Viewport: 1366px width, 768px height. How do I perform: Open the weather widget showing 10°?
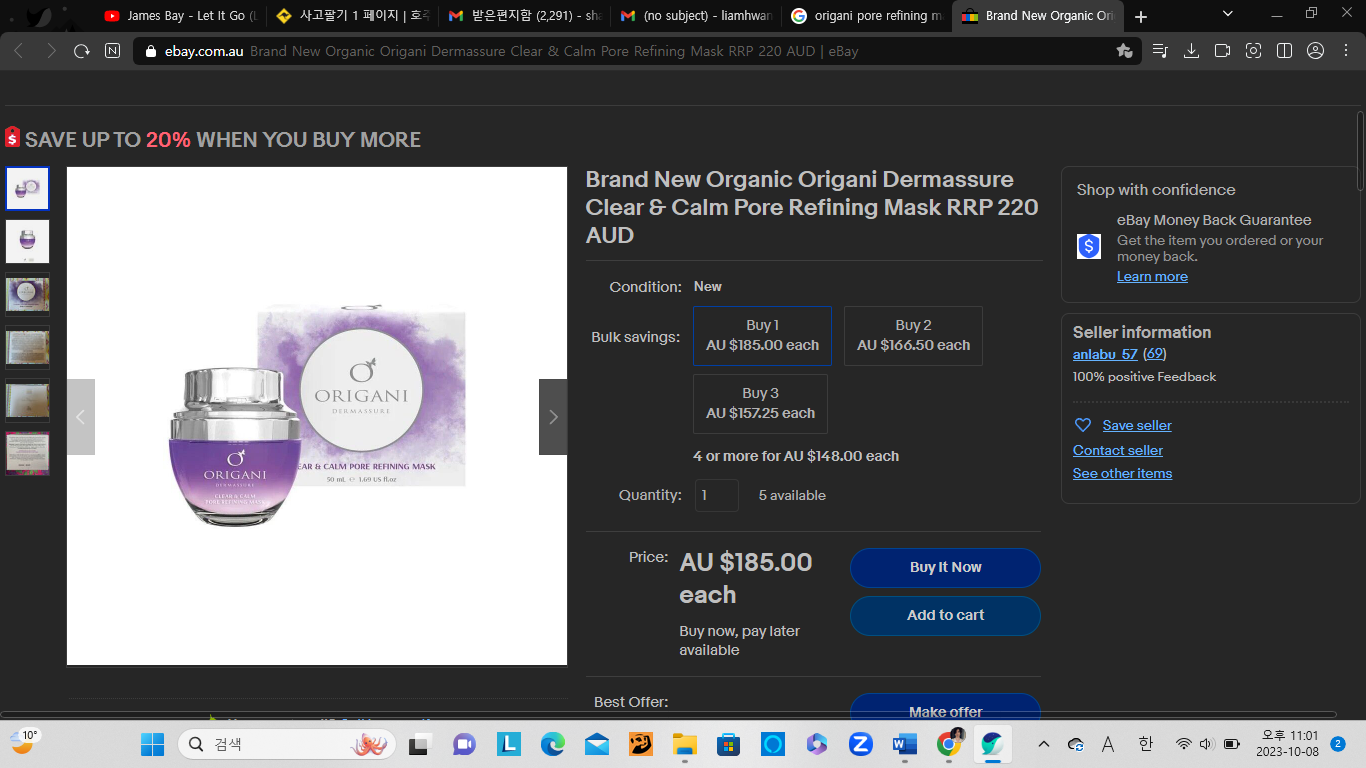(x=24, y=741)
